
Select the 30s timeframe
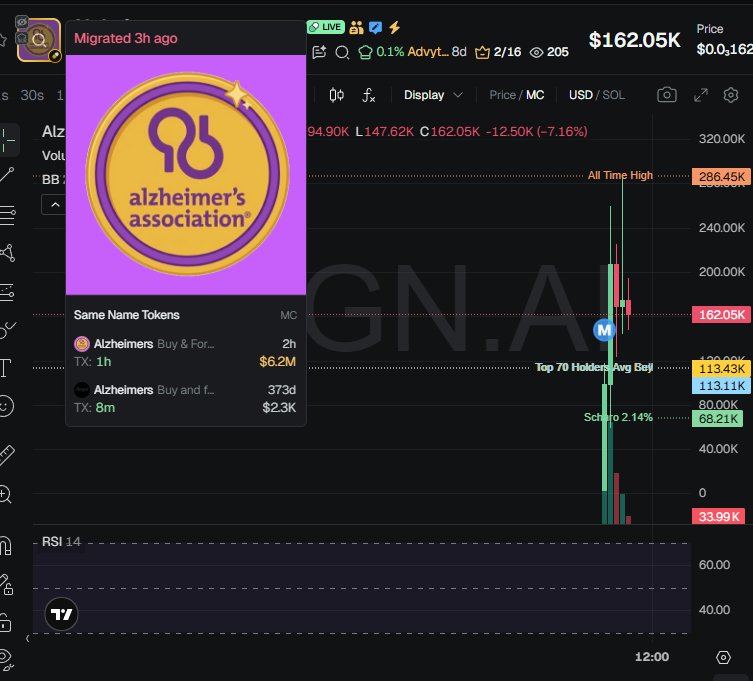pyautogui.click(x=32, y=95)
